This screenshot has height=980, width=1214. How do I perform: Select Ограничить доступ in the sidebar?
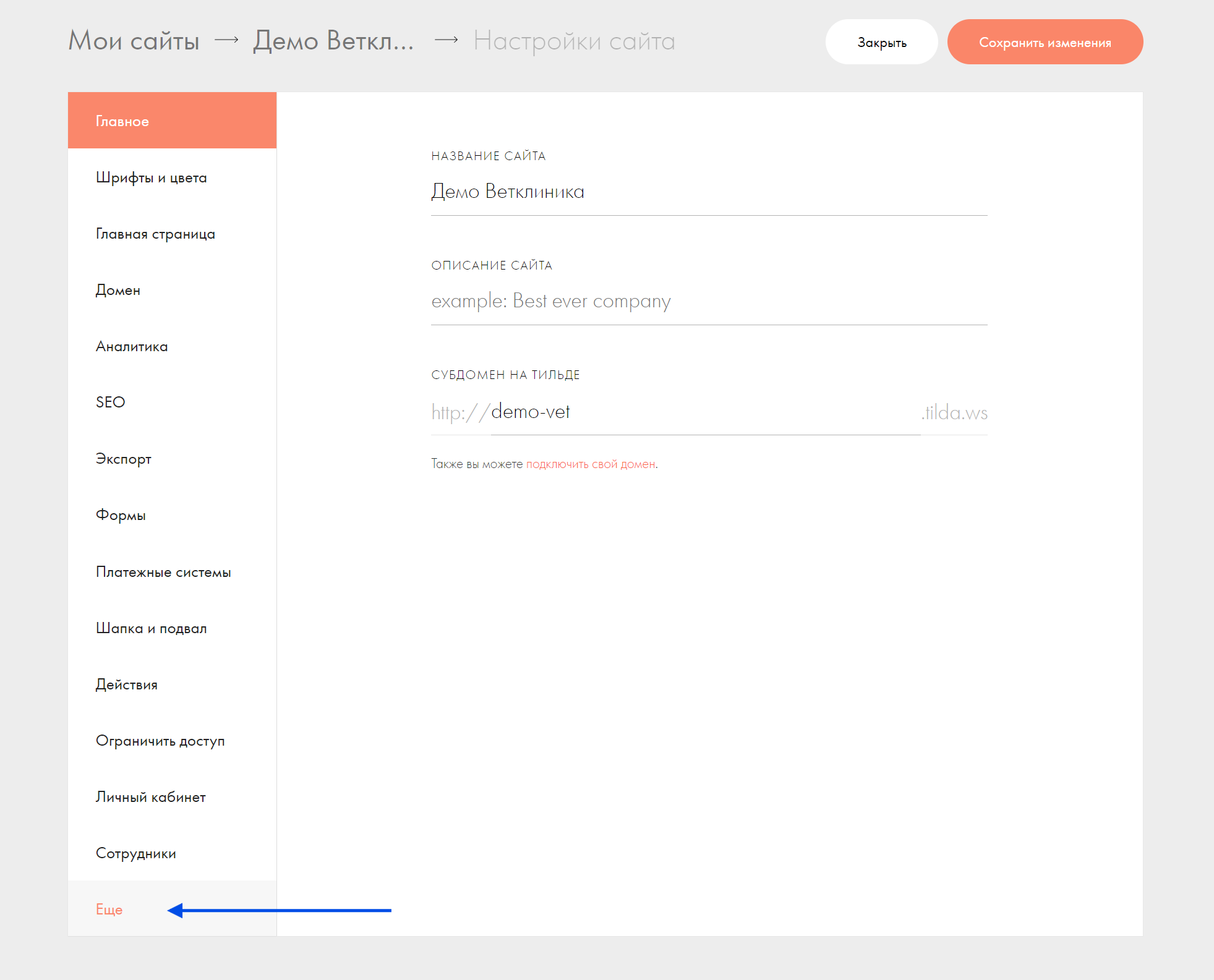tap(160, 741)
